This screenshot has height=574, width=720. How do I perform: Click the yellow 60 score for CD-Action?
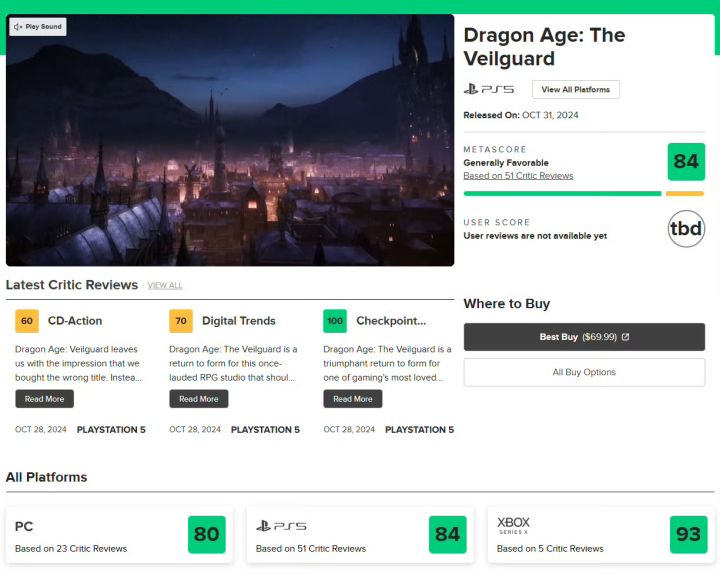pyautogui.click(x=27, y=321)
